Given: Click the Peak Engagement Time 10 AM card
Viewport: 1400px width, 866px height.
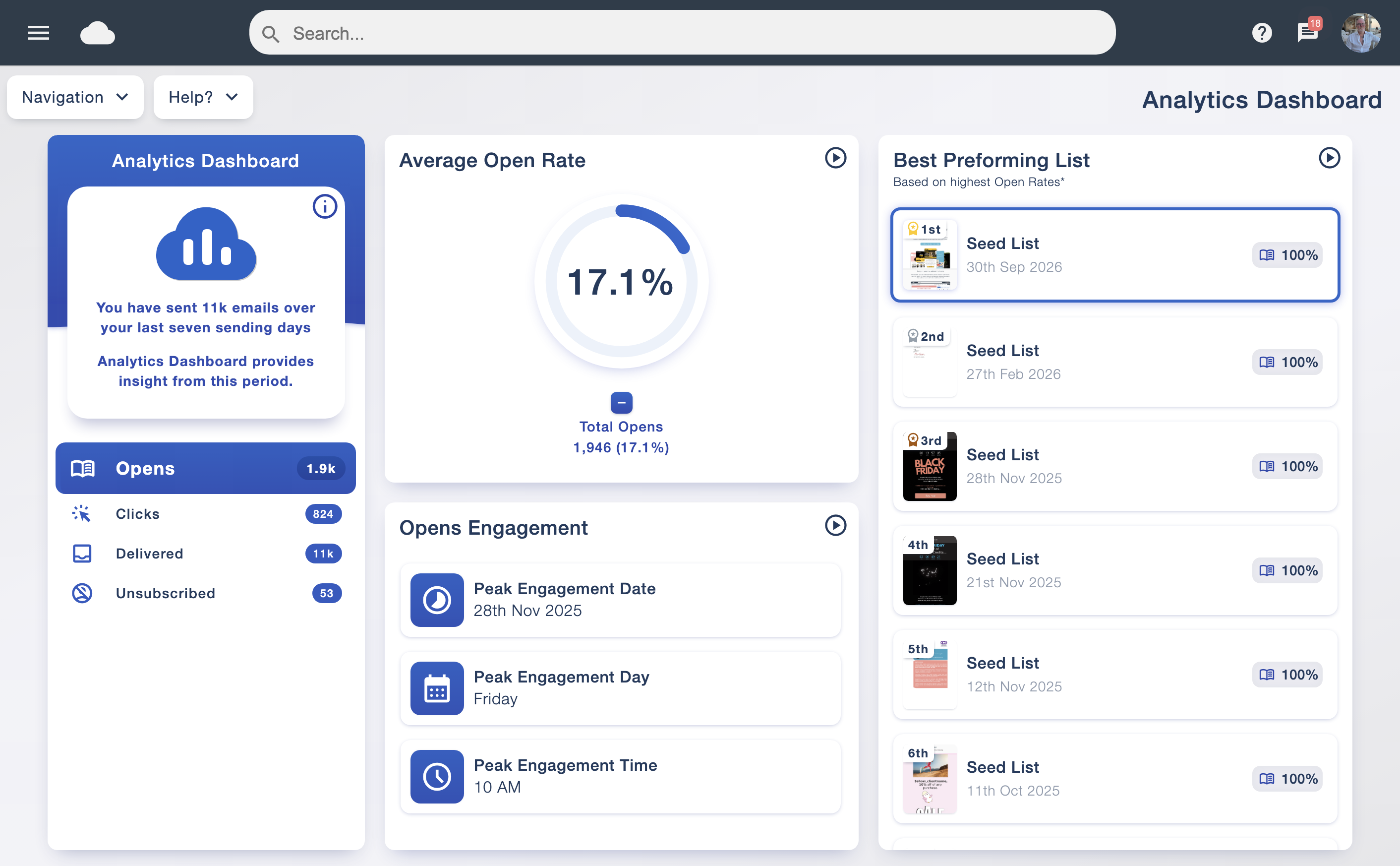Looking at the screenshot, I should click(621, 776).
